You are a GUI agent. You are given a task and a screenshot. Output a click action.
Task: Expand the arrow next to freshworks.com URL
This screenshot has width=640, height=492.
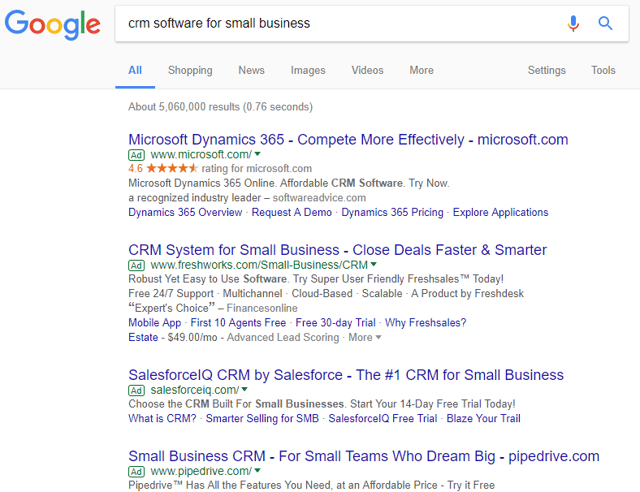(x=373, y=264)
